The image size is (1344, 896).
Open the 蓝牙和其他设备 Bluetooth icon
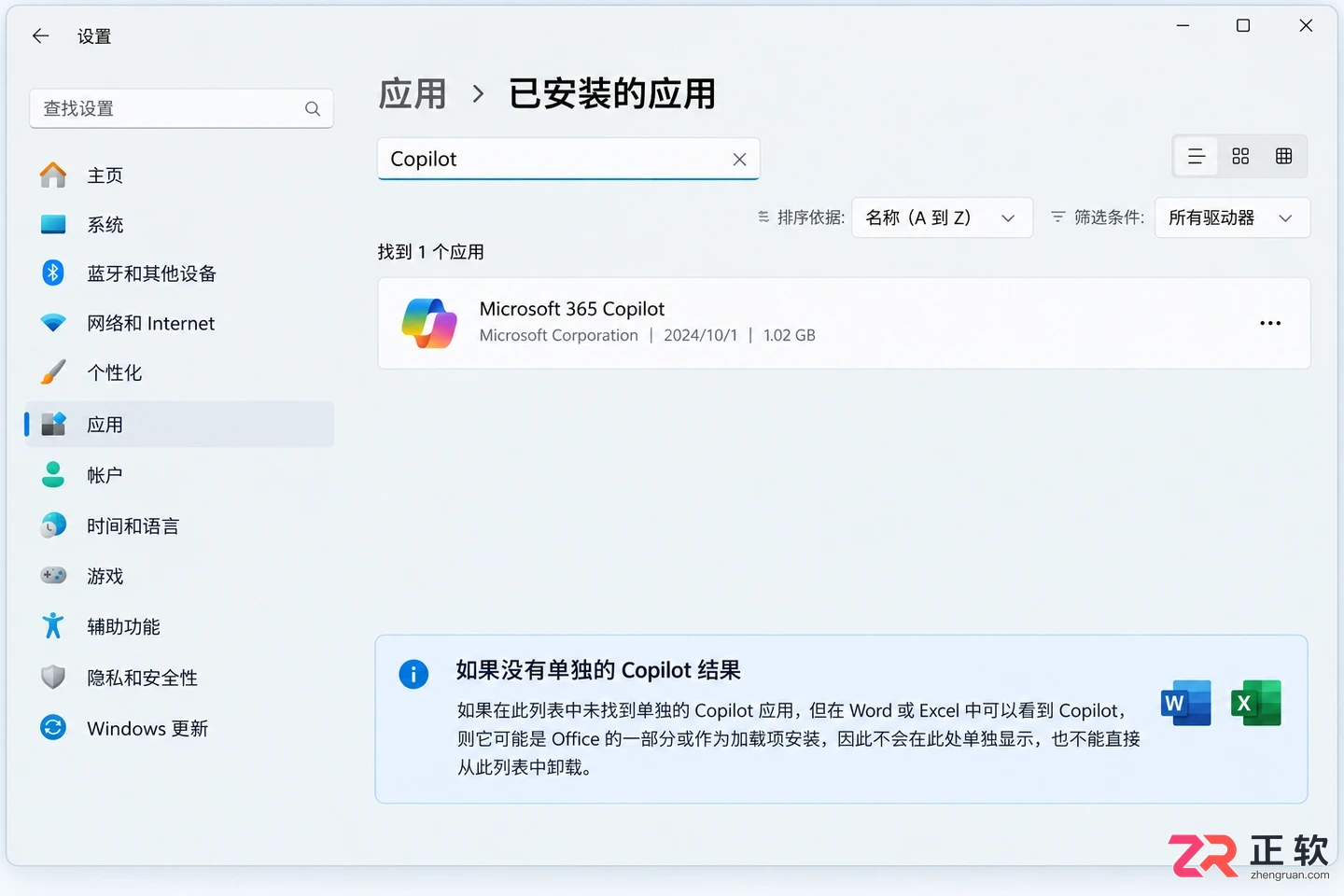(x=53, y=273)
